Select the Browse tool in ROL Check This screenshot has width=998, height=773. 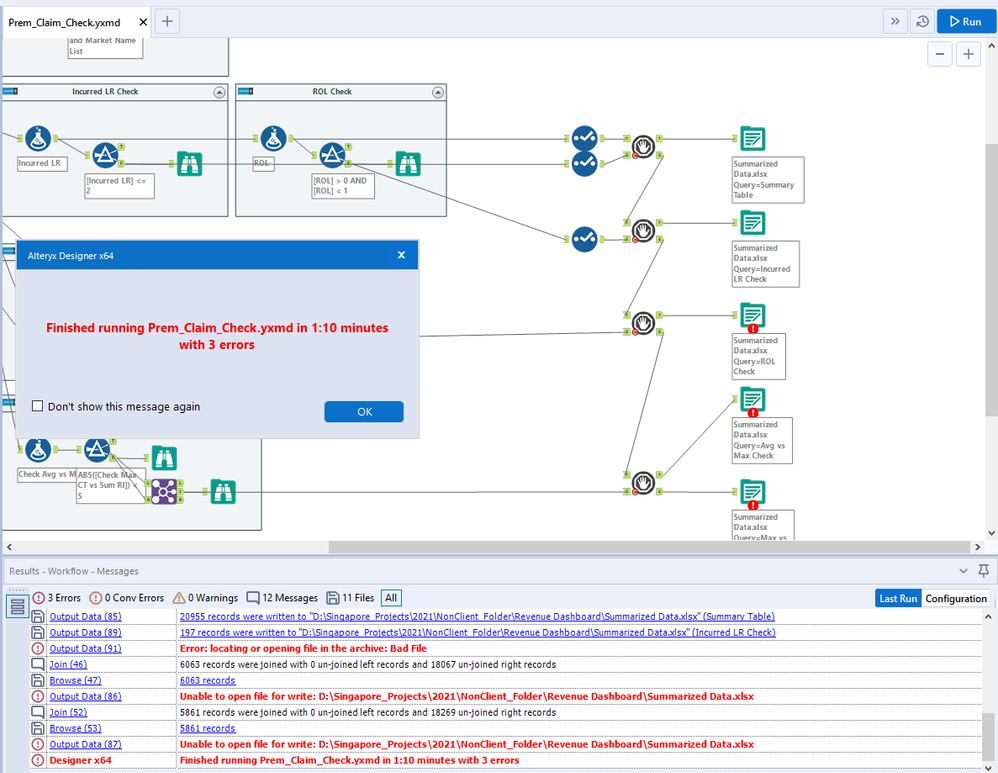coord(408,164)
